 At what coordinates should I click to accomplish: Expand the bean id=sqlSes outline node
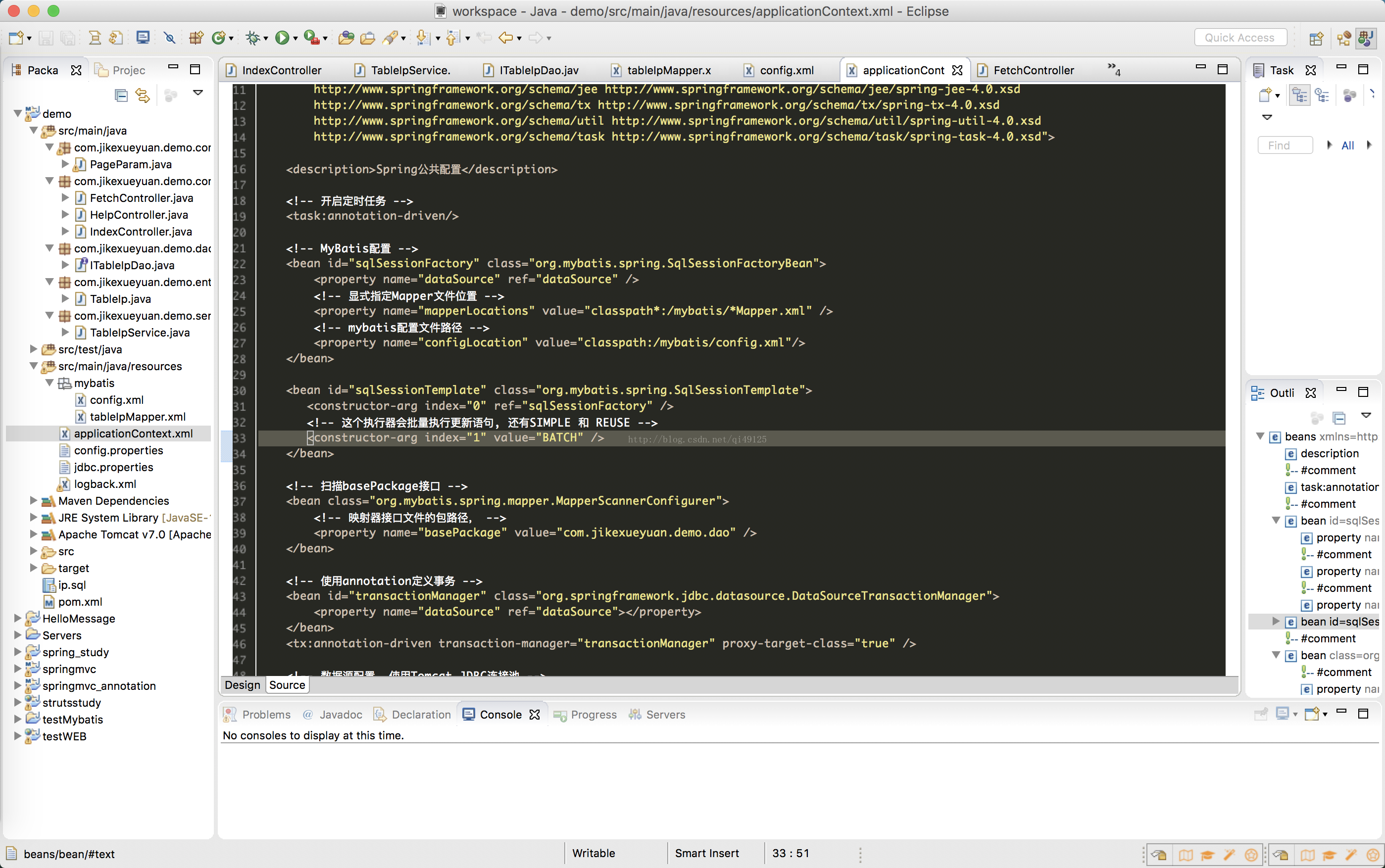[x=1275, y=621]
